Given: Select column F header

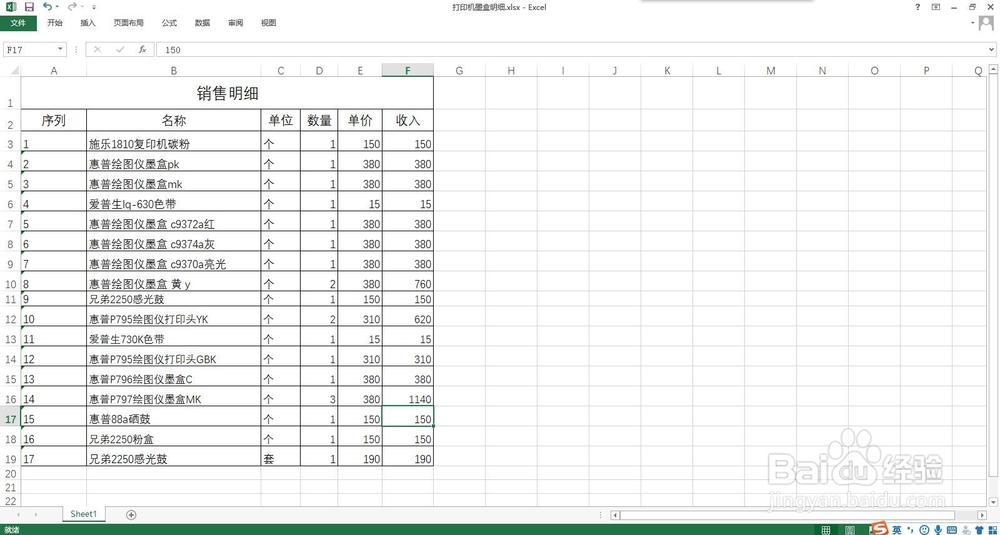Looking at the screenshot, I should tap(408, 71).
